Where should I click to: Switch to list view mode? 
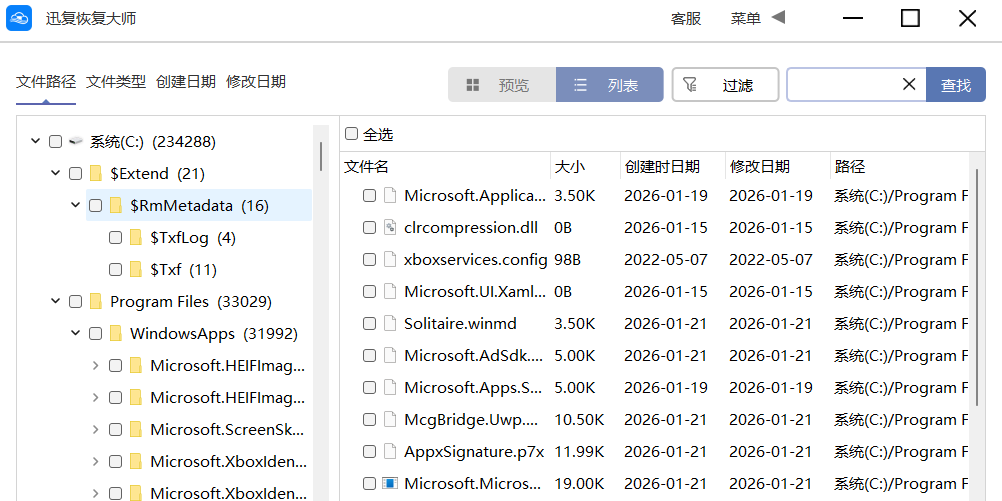point(609,85)
